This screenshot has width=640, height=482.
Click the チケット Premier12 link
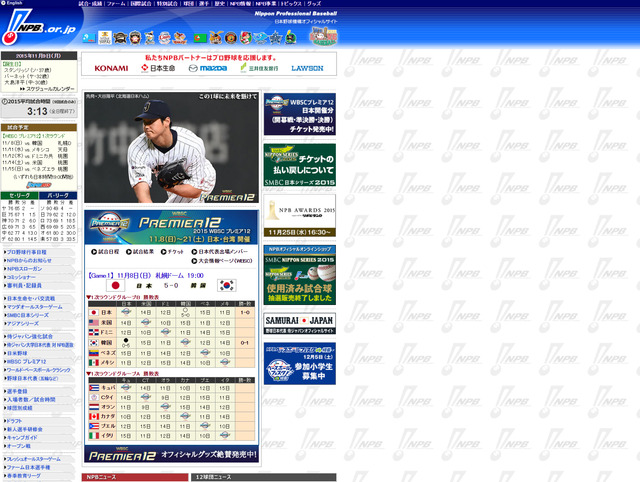pos(172,252)
